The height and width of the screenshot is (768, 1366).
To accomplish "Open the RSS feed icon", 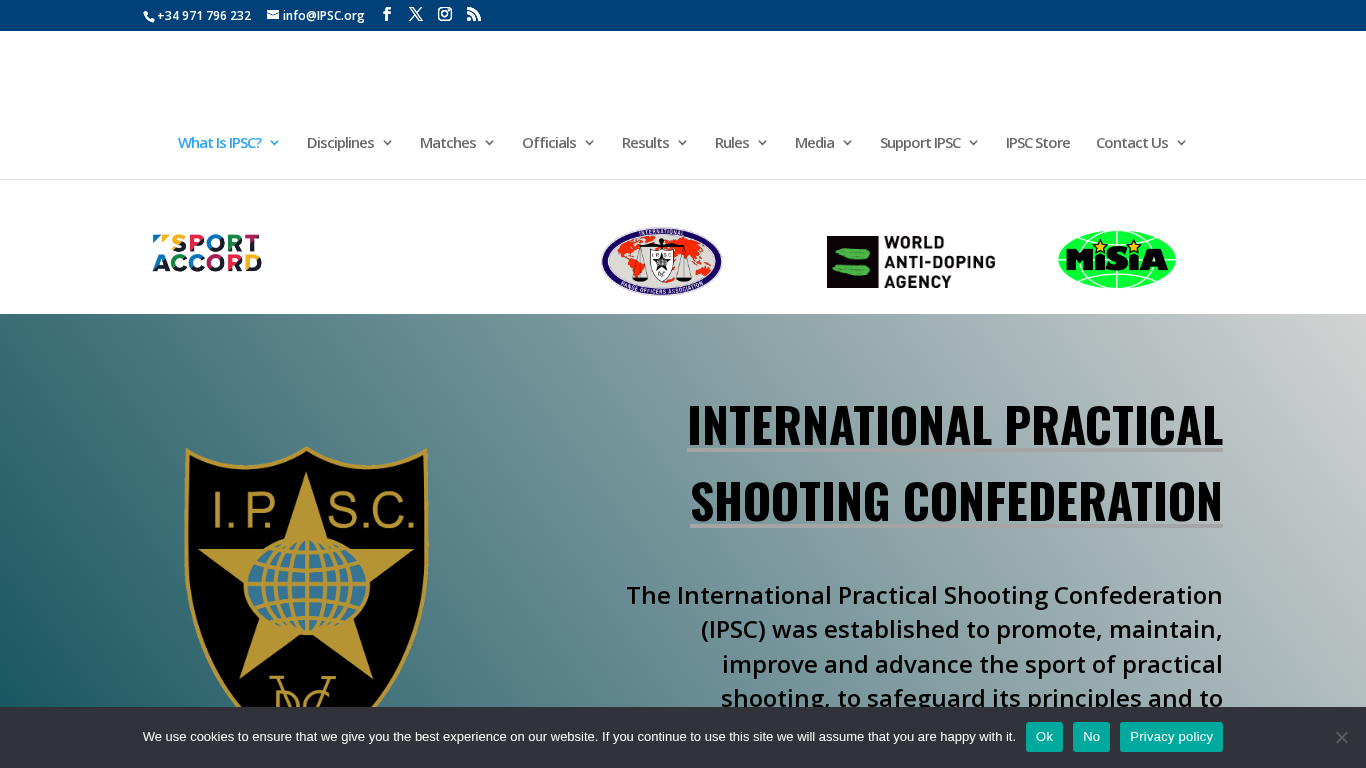I will pos(474,15).
